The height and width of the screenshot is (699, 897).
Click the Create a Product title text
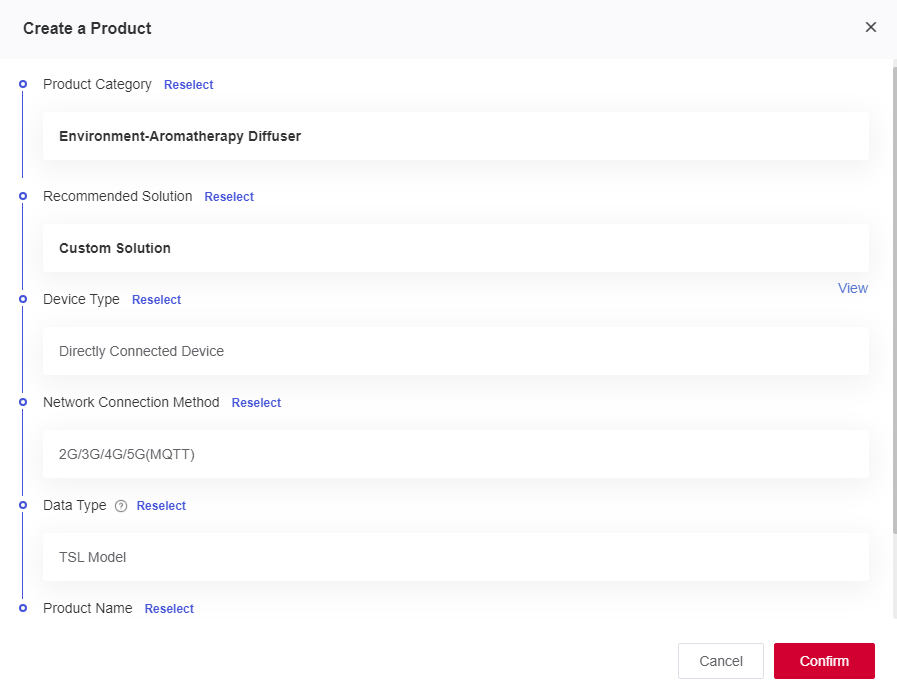point(87,29)
